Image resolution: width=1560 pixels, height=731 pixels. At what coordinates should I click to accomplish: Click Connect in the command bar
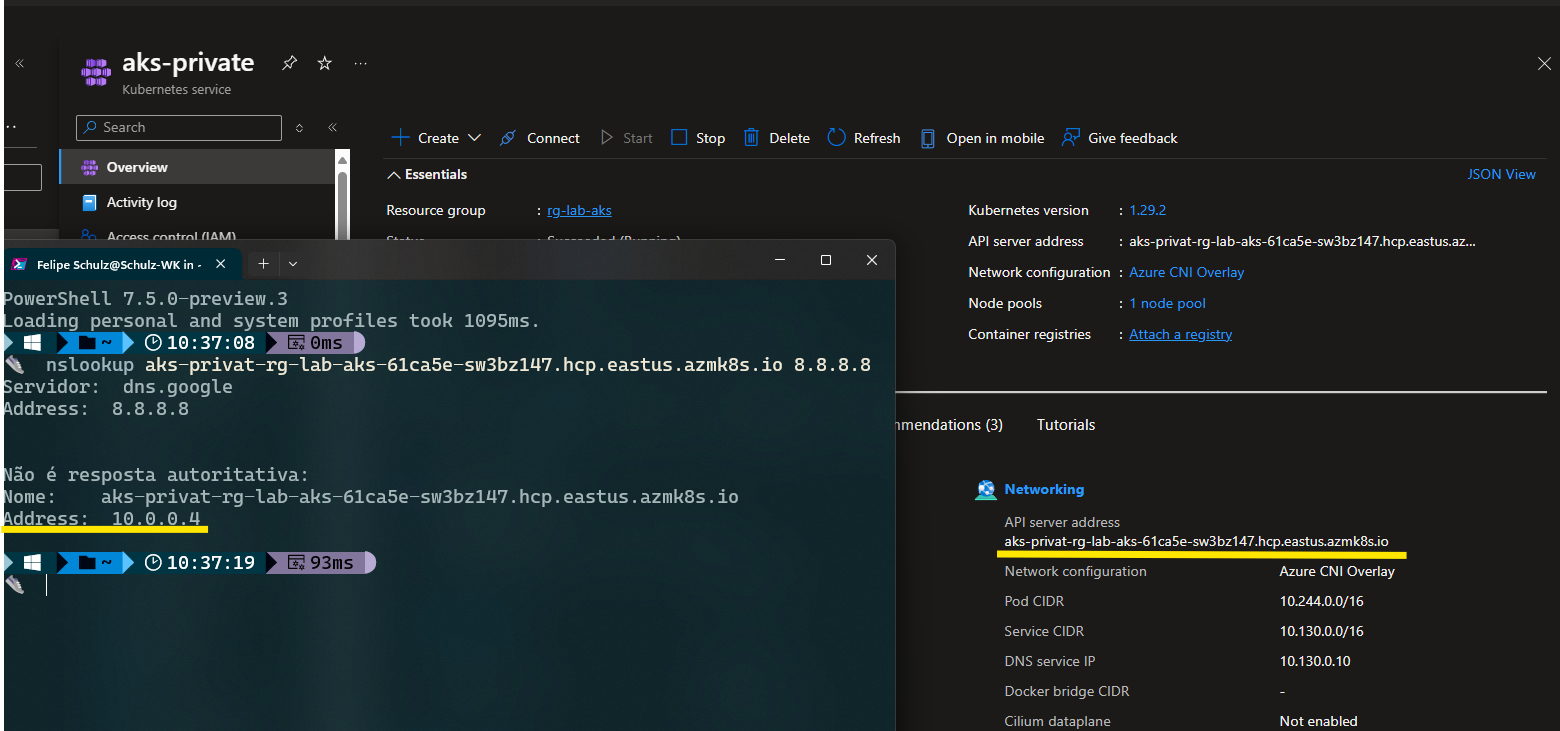click(x=540, y=138)
